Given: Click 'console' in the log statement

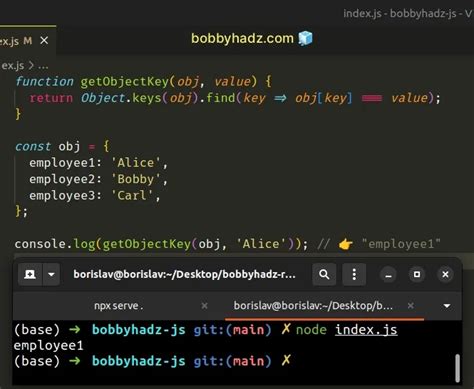Looking at the screenshot, I should tap(40, 244).
